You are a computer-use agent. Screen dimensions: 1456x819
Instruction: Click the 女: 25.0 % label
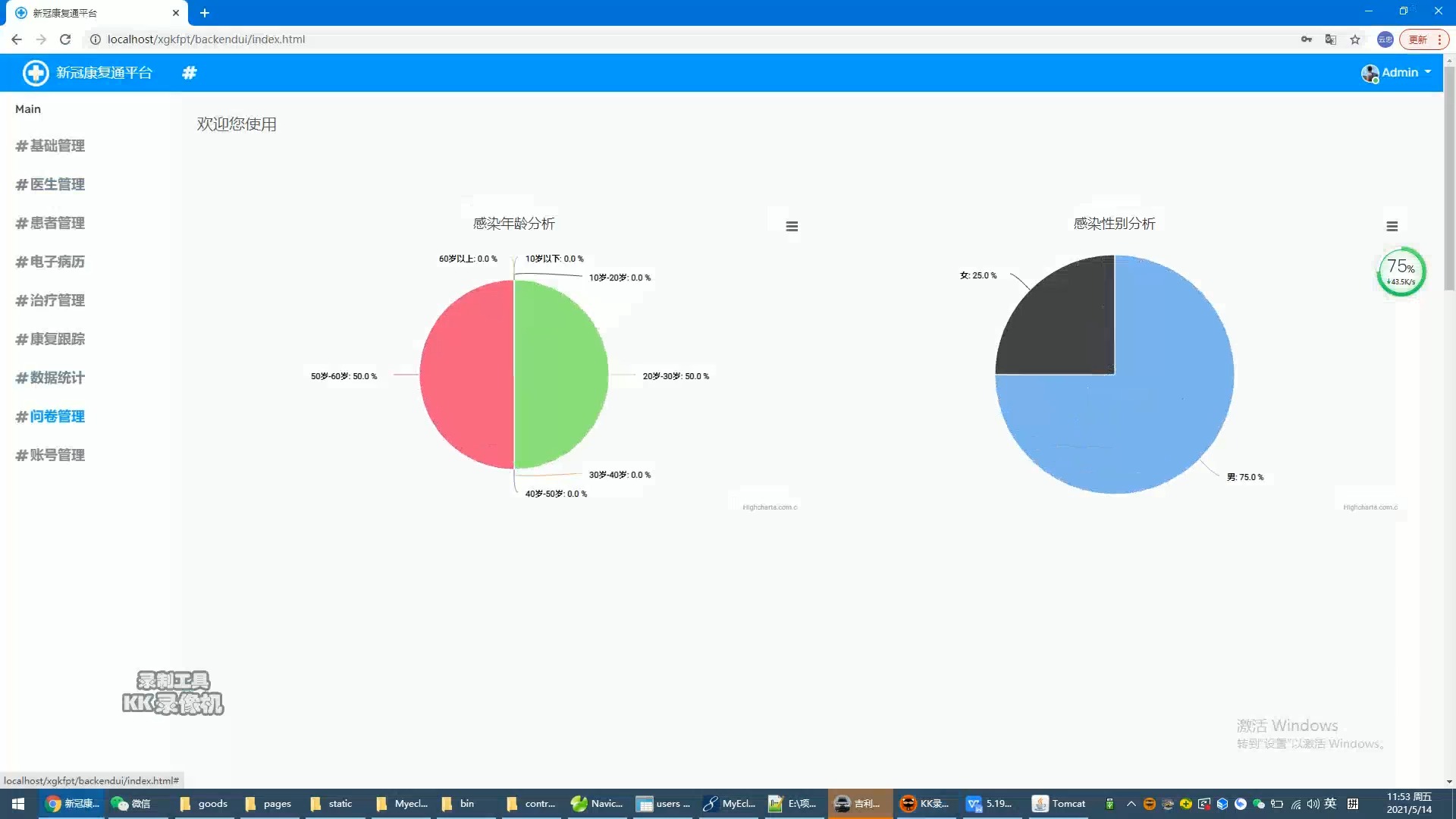pyautogui.click(x=978, y=275)
